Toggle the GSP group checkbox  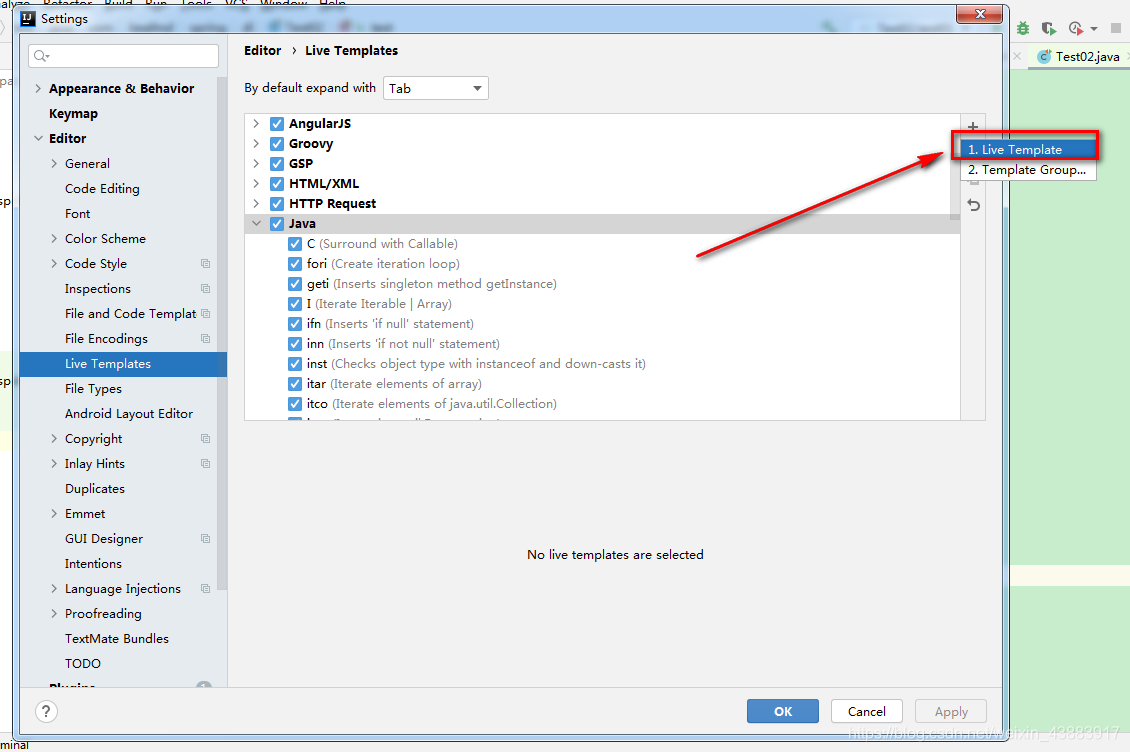tap(277, 164)
